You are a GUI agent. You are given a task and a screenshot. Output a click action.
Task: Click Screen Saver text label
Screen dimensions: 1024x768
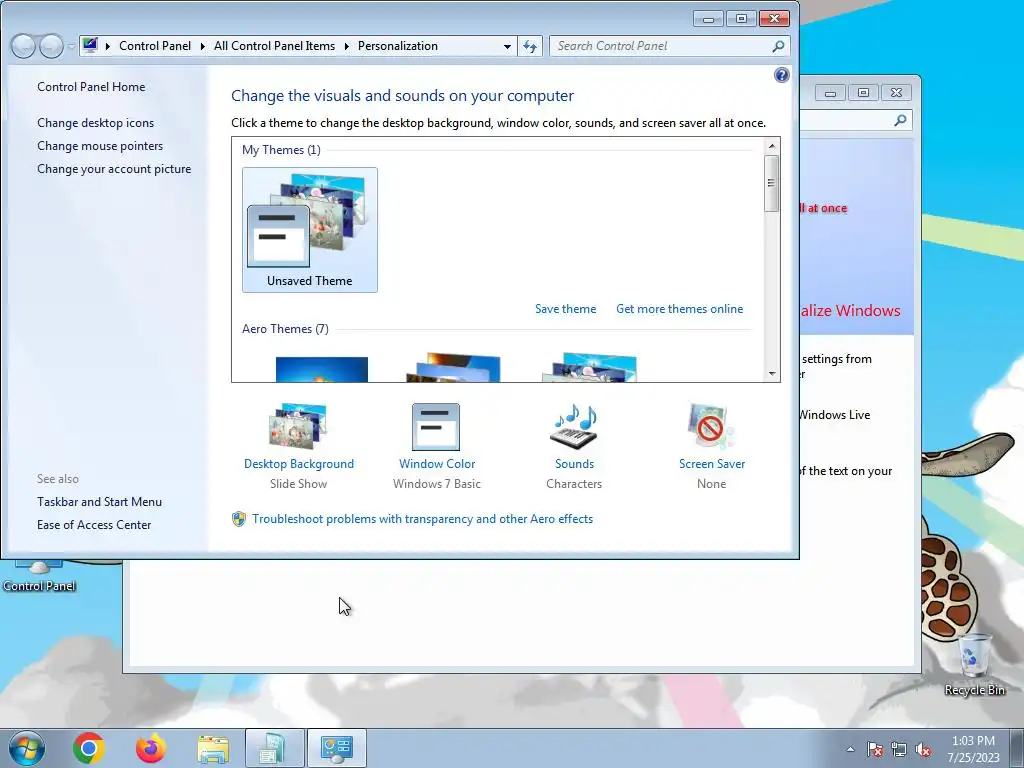(x=712, y=464)
